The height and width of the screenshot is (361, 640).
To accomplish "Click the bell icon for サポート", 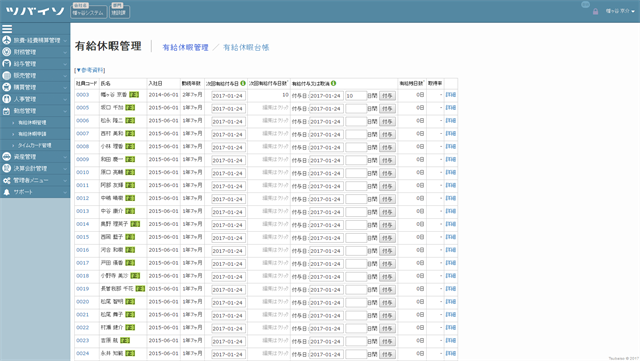I will click(x=7, y=192).
